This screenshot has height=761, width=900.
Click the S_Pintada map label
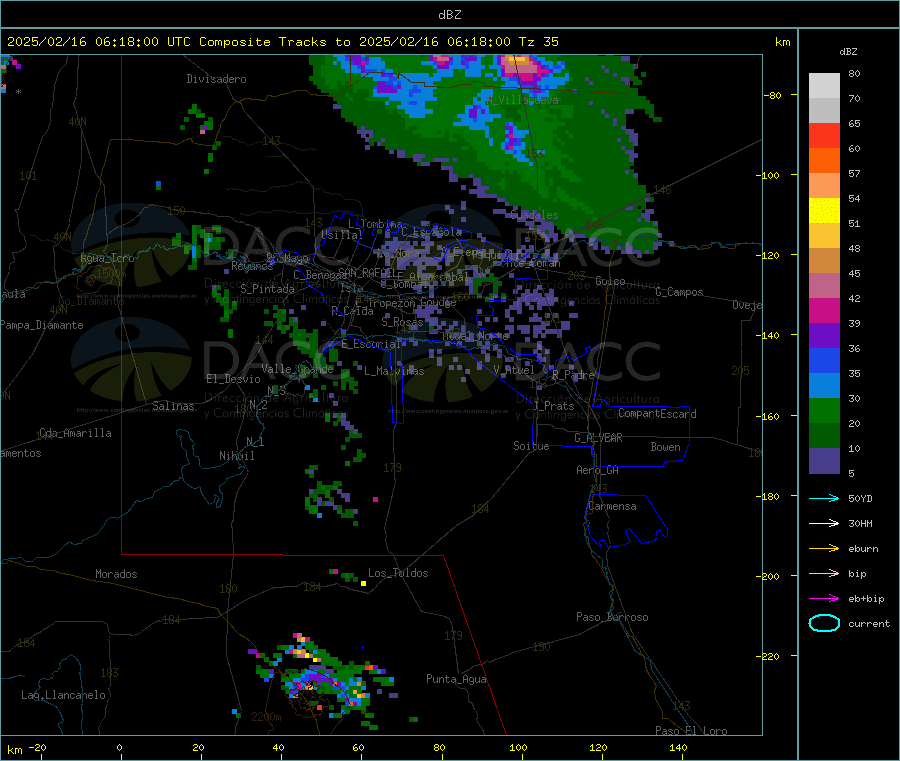point(267,289)
